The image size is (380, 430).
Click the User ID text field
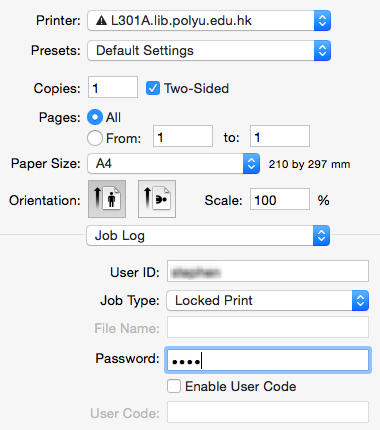[268, 271]
